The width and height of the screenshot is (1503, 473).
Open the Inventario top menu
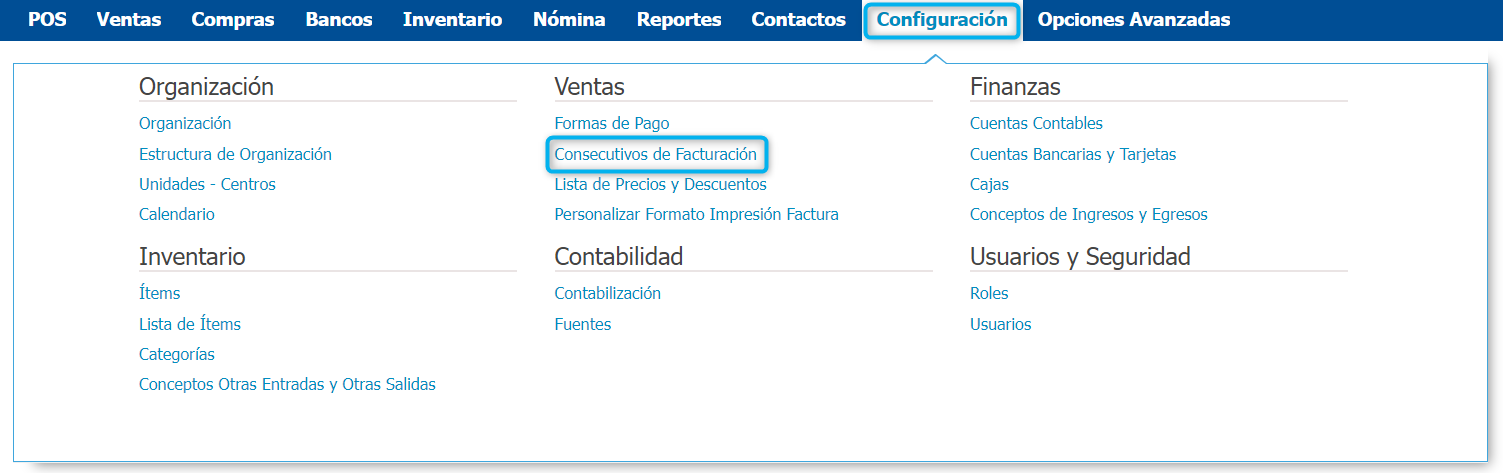[x=453, y=20]
